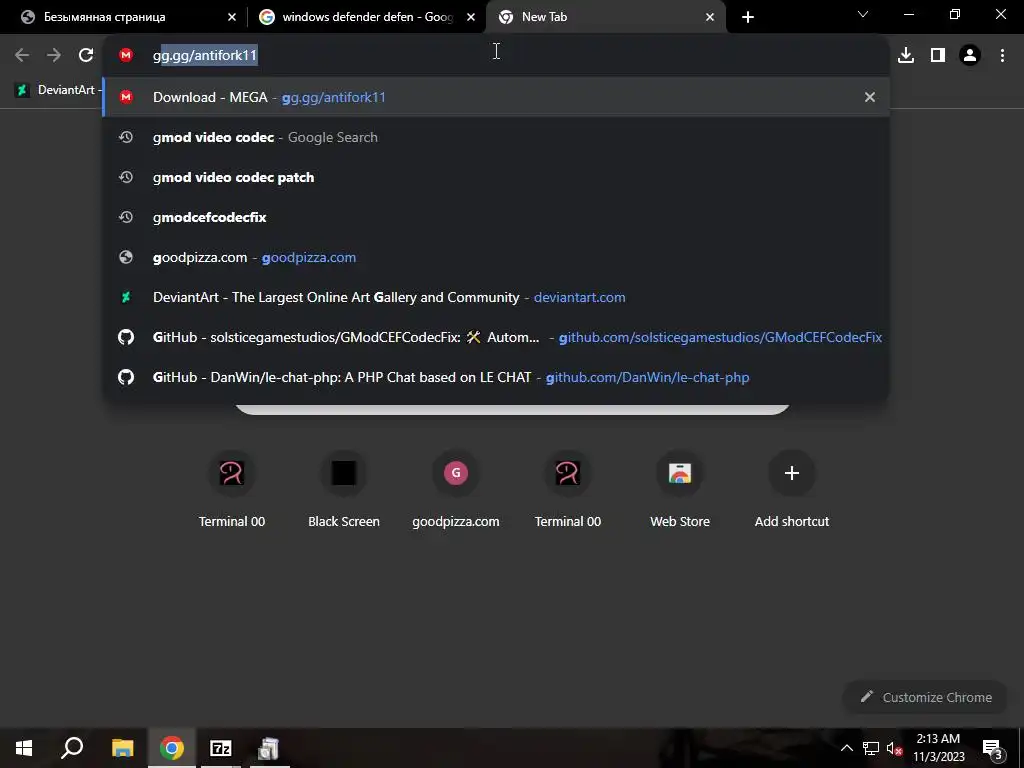
Task: Open 7-Zip from taskbar
Action: point(221,748)
